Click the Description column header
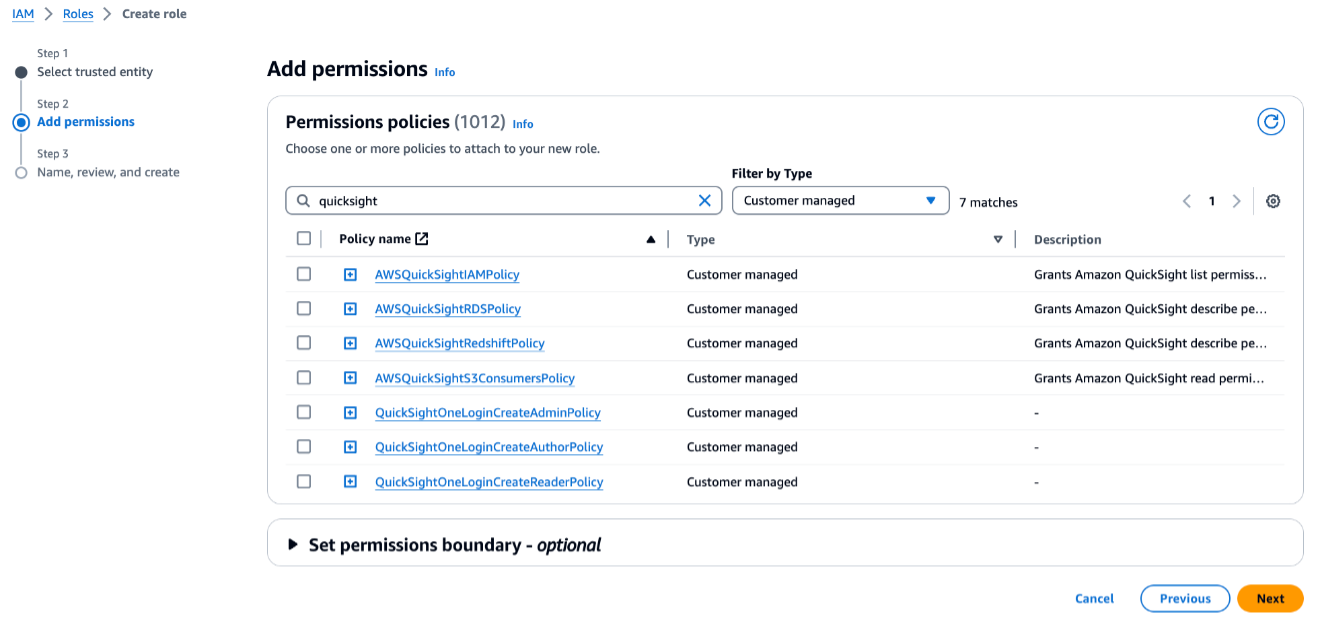1320x635 pixels. [x=1068, y=240]
